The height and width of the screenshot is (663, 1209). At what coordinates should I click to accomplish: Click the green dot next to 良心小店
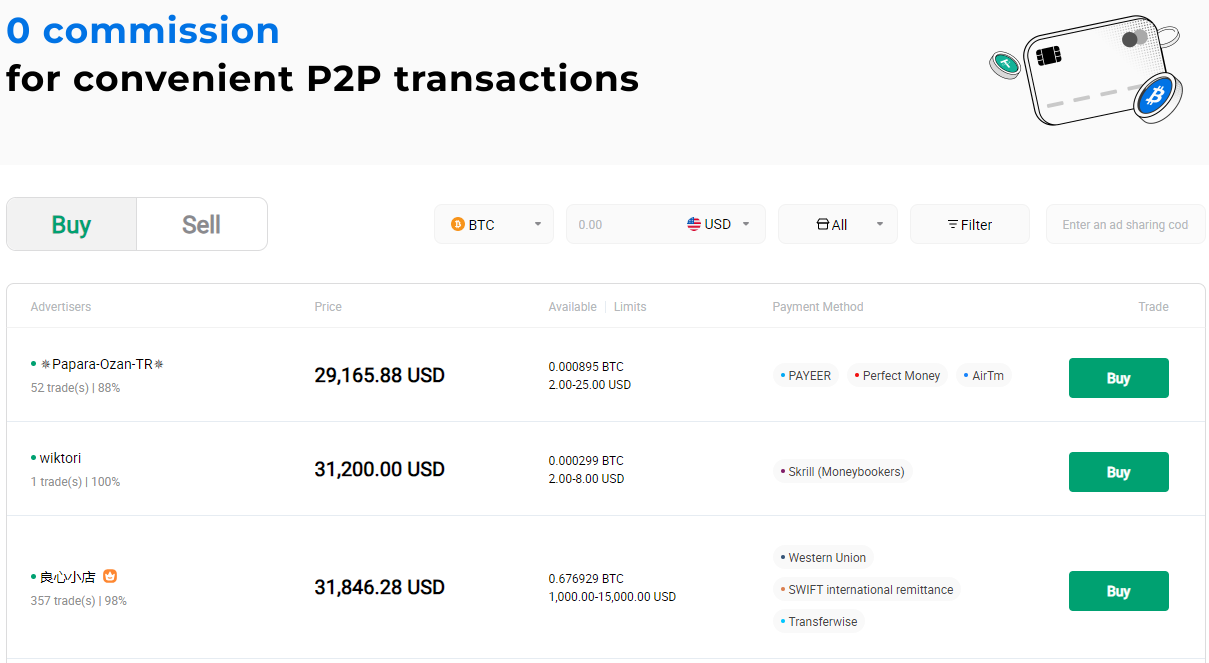[x=33, y=575]
